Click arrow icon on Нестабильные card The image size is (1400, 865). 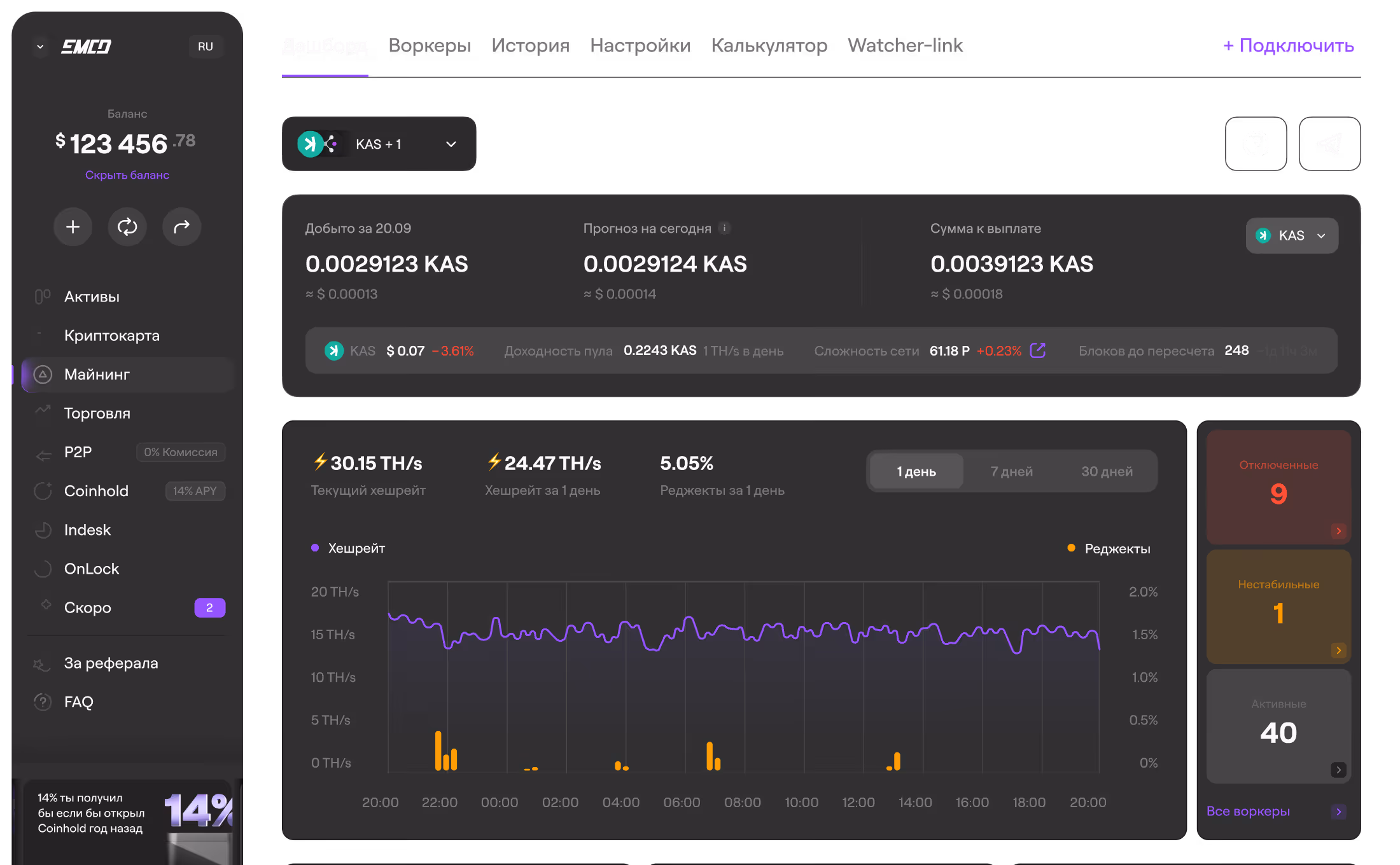point(1338,650)
